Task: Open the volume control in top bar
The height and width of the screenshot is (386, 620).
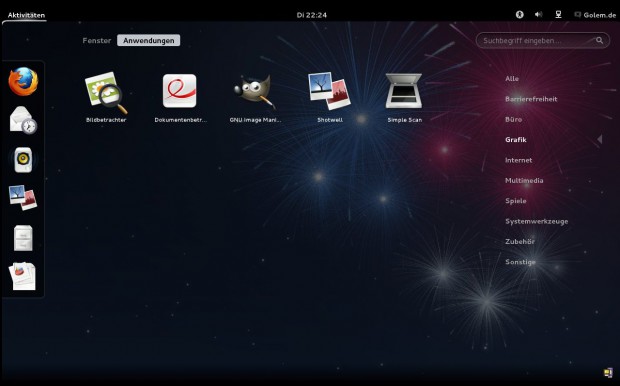Action: 539,15
